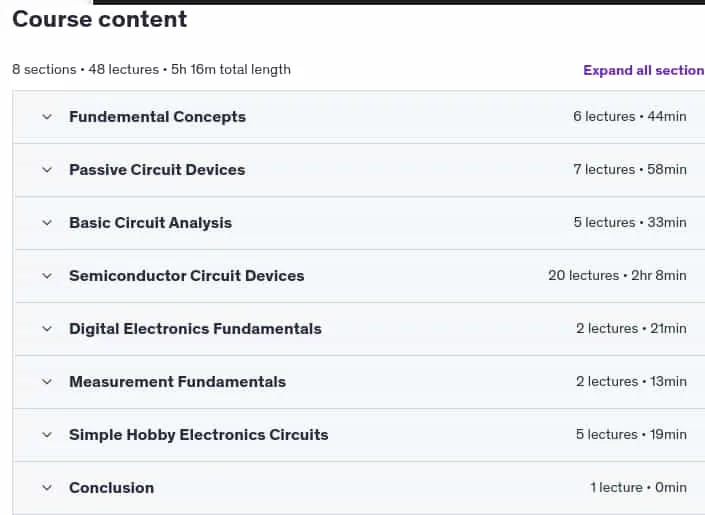Viewport: 705px width, 515px height.
Task: Click the 6 lectures 44min label
Action: point(629,116)
